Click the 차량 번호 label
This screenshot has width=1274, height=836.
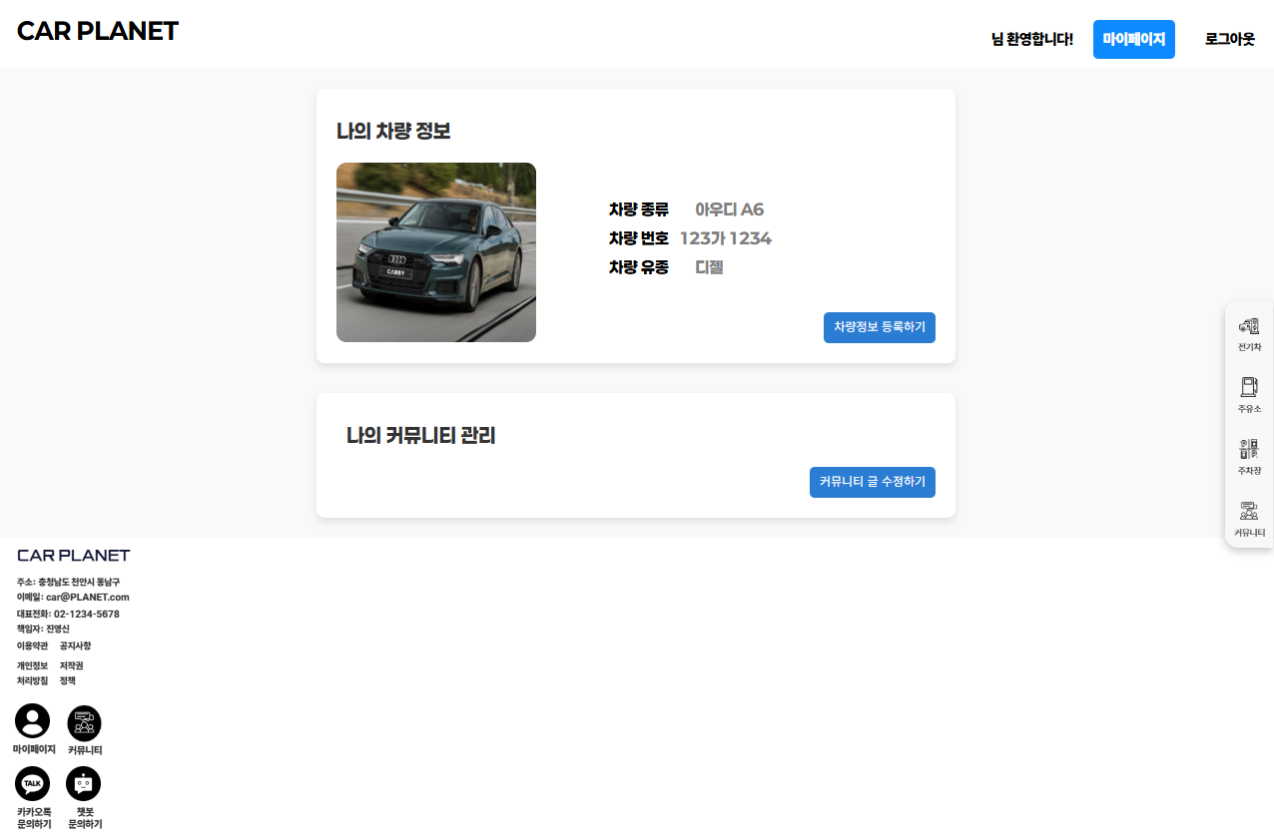638,238
